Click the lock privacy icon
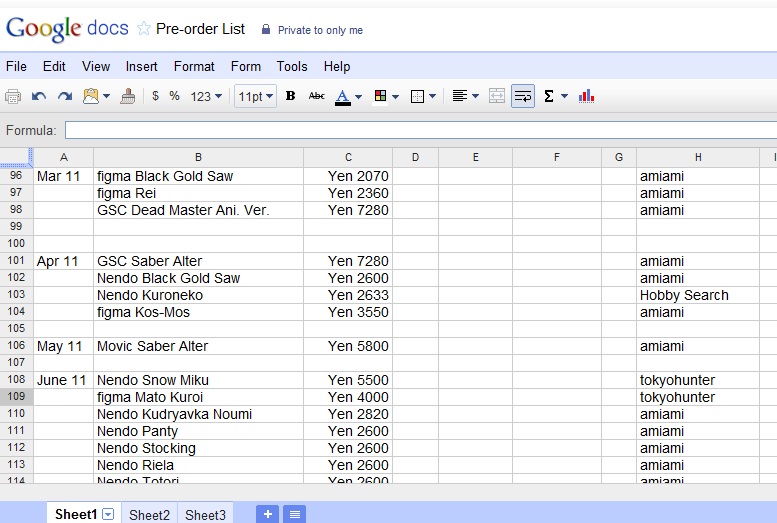 (266, 30)
